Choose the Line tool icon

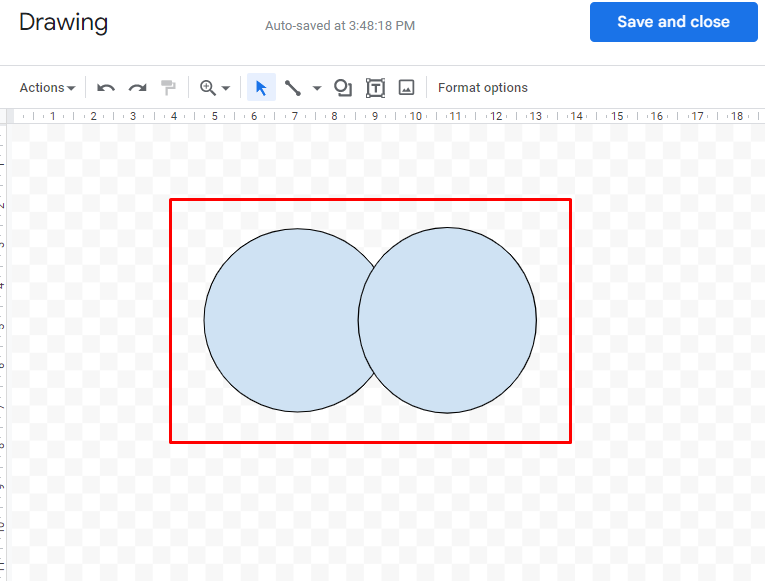click(x=293, y=88)
